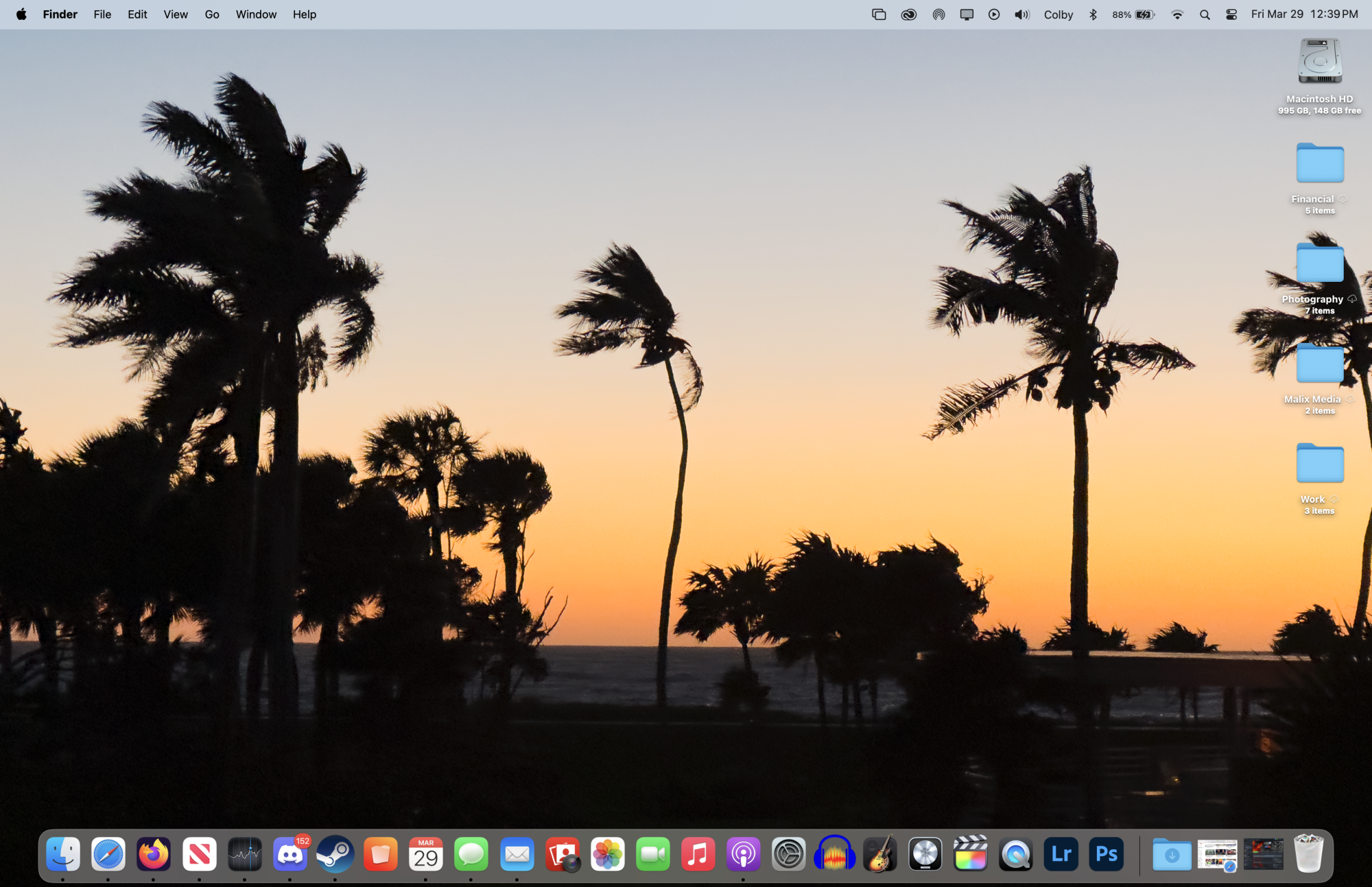Open Photoshop
Screen dimensions: 1372x887
point(1107,854)
